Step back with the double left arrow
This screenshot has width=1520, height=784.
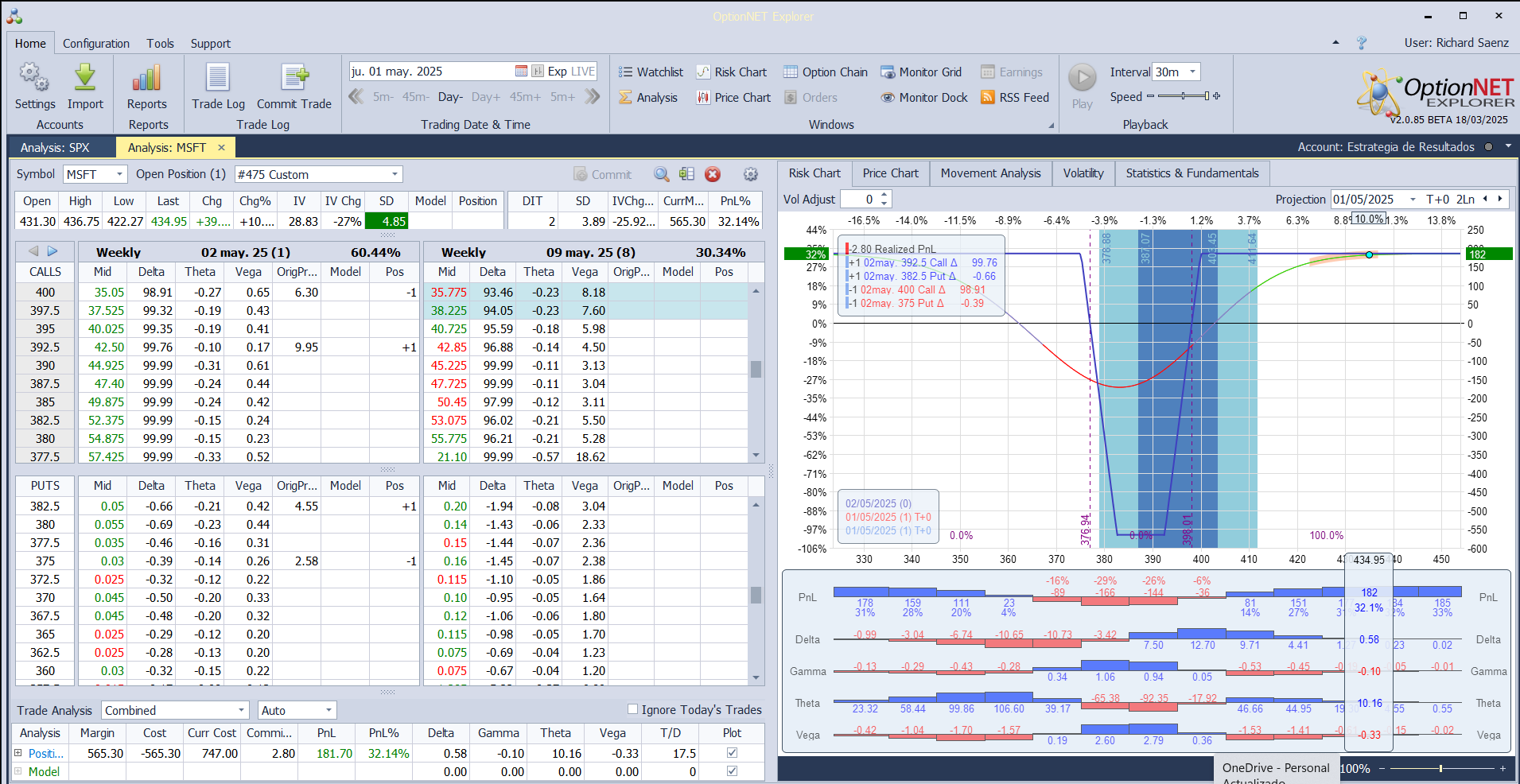point(356,97)
